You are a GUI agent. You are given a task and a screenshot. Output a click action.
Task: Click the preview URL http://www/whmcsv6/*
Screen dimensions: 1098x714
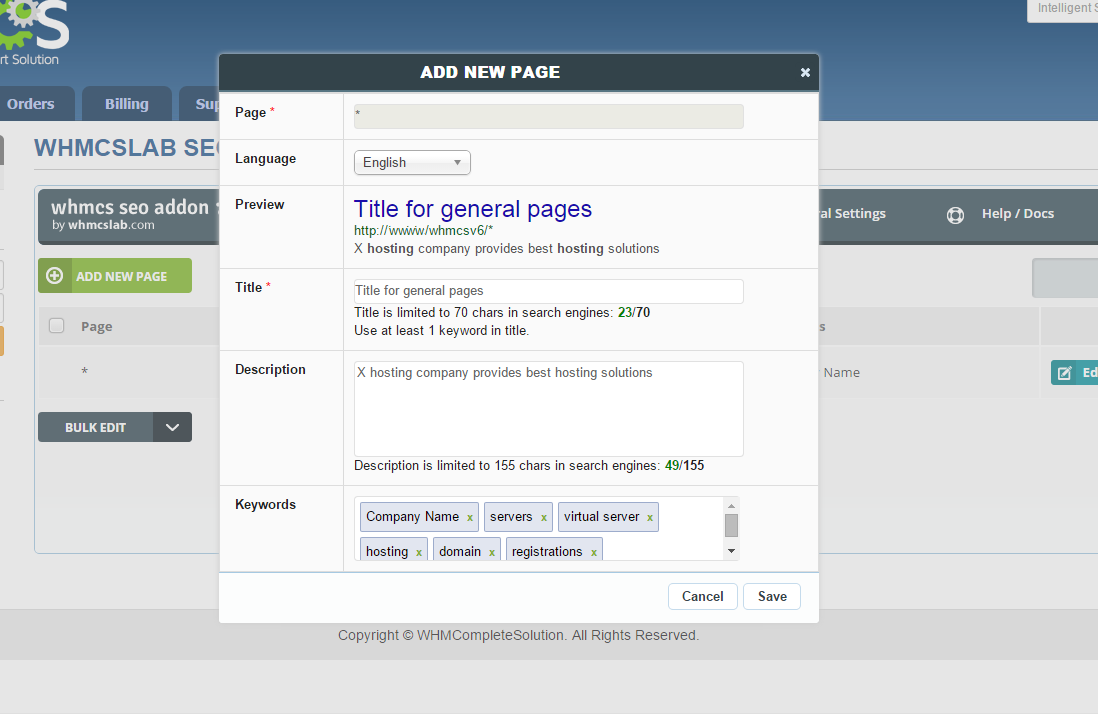[x=424, y=230]
